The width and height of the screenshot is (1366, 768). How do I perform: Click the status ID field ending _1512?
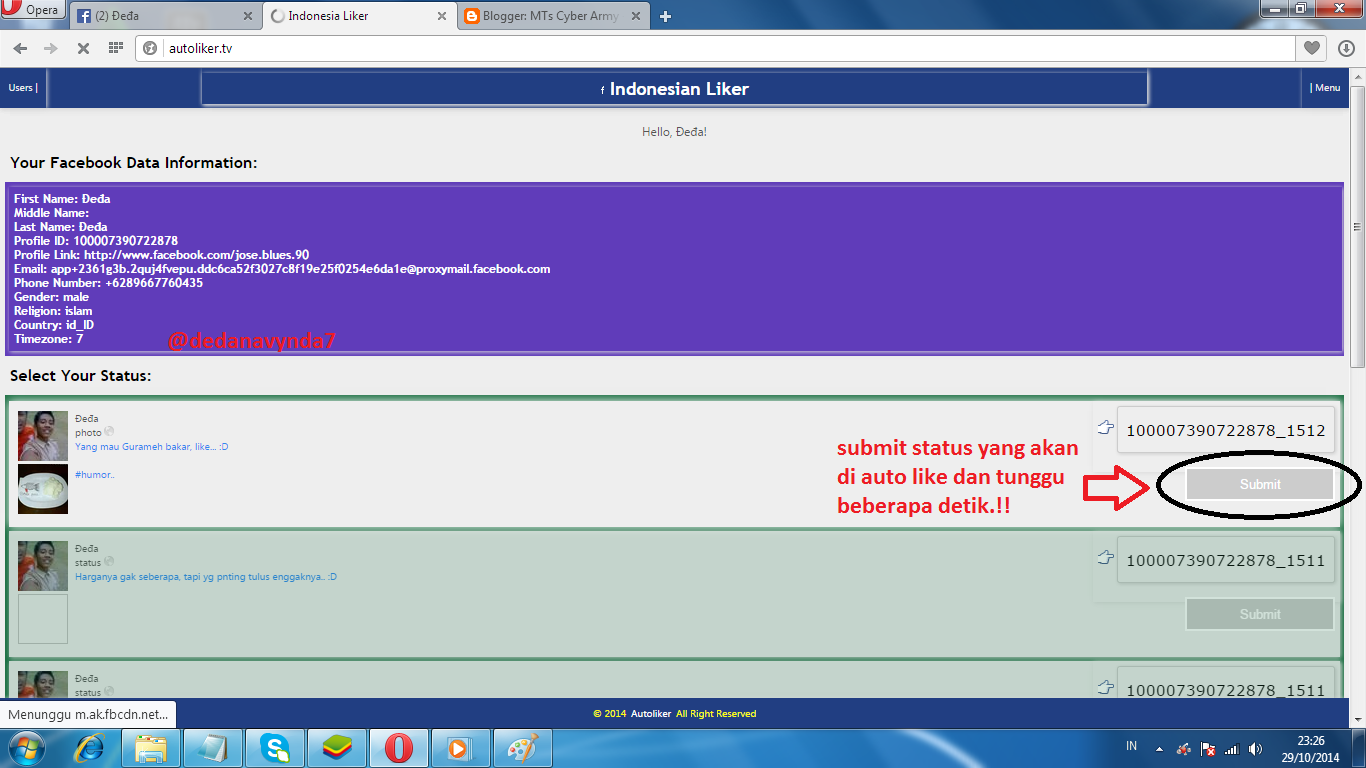pyautogui.click(x=1226, y=431)
